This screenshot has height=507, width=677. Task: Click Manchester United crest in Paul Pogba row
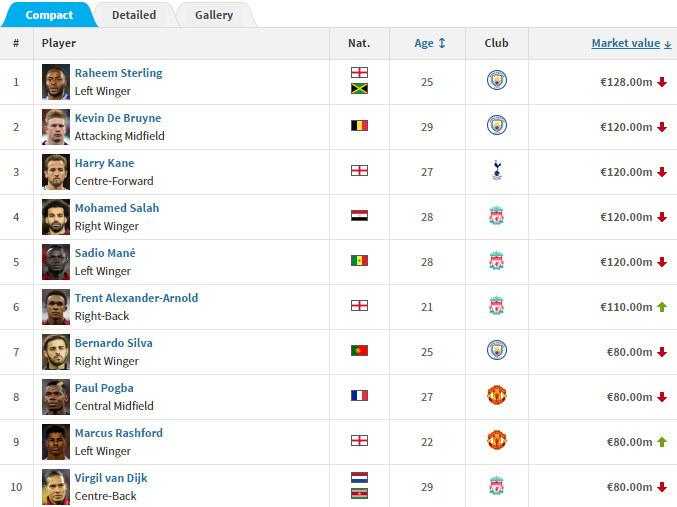(497, 395)
